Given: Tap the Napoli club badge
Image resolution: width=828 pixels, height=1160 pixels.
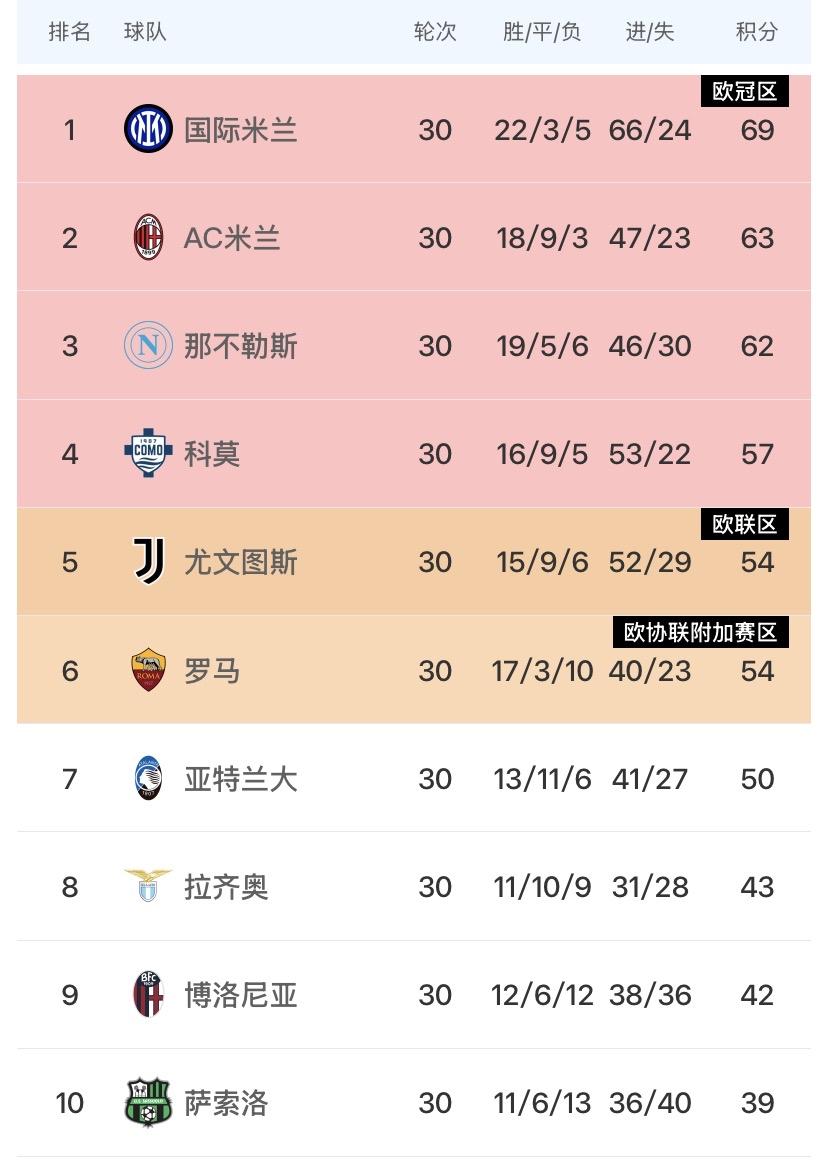Looking at the screenshot, I should coord(148,346).
